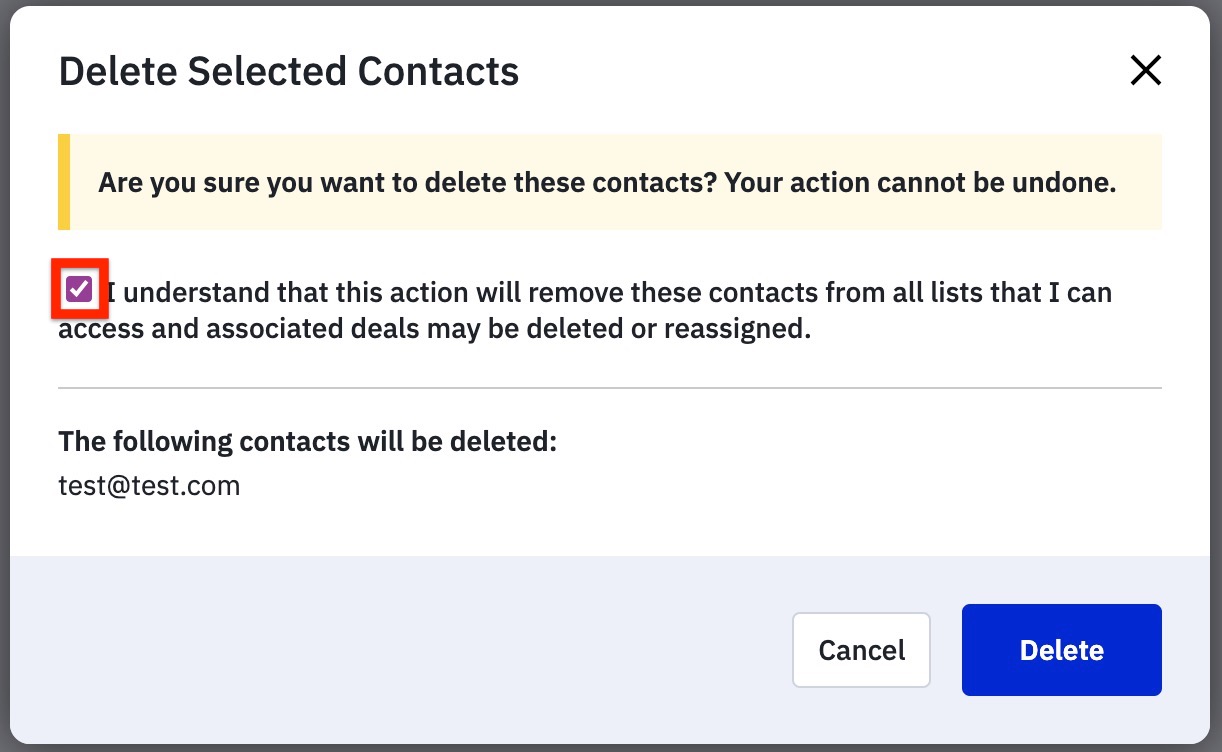Toggle the purple checkmark box

[x=79, y=290]
